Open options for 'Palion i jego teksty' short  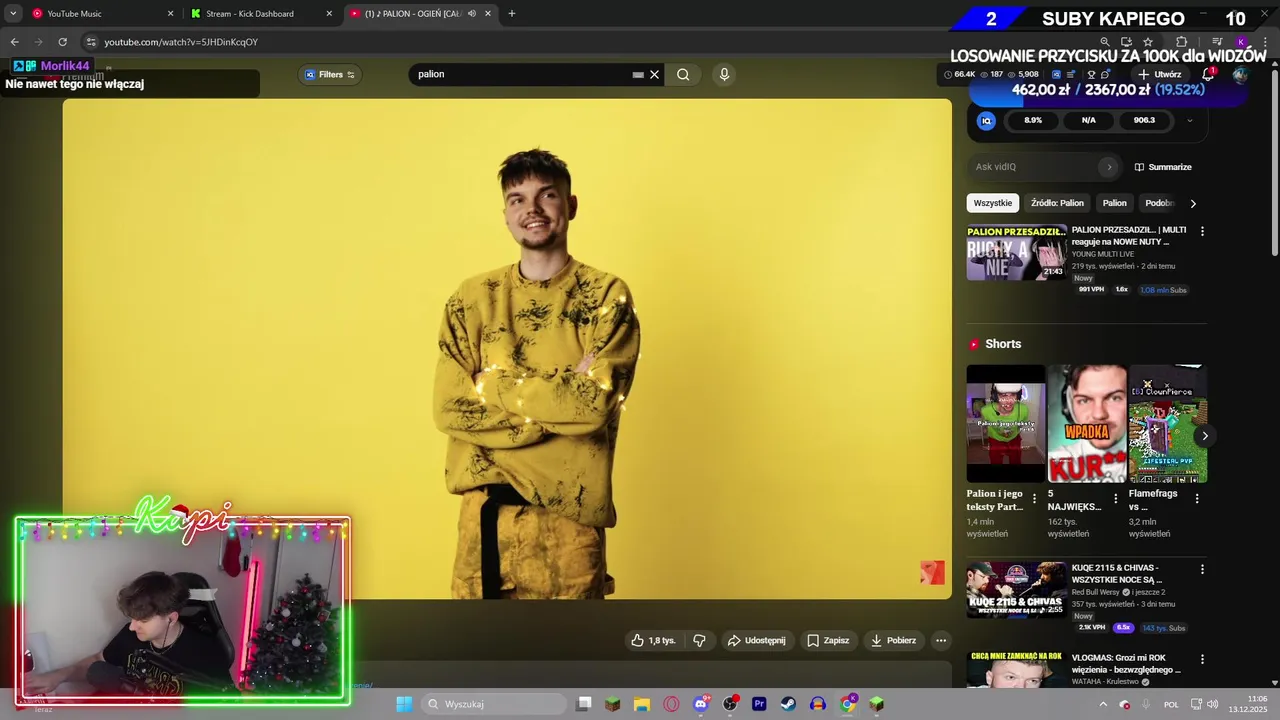tap(1035, 498)
